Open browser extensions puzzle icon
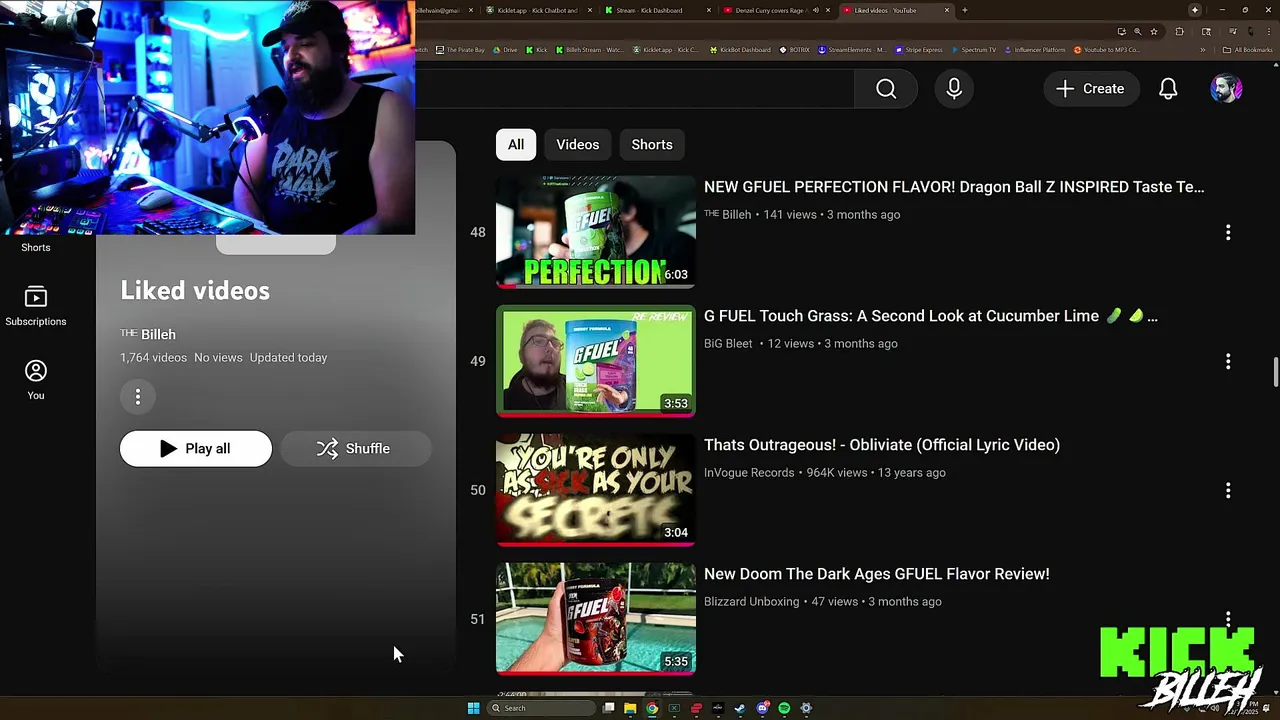1280x720 pixels. (x=1179, y=31)
